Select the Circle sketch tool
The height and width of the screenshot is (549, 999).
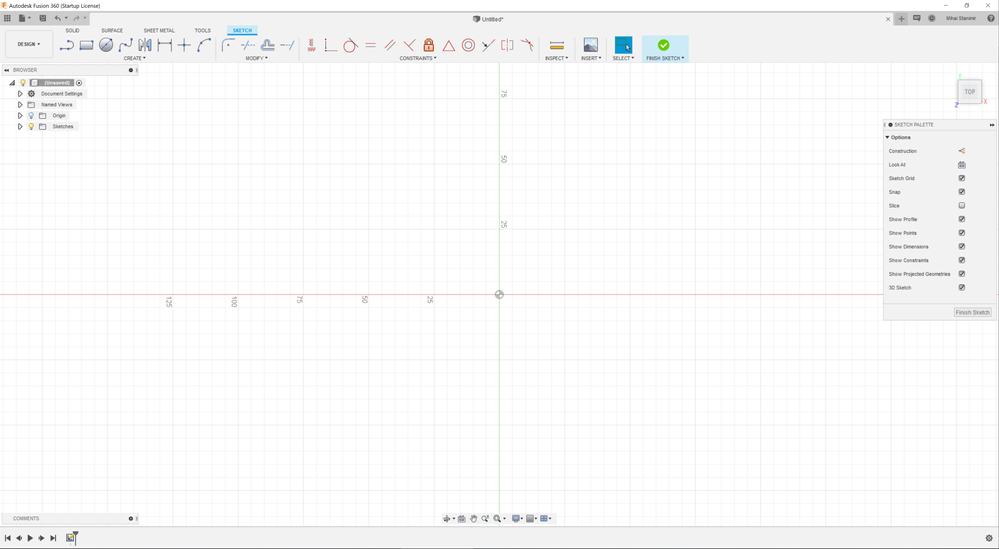point(106,45)
